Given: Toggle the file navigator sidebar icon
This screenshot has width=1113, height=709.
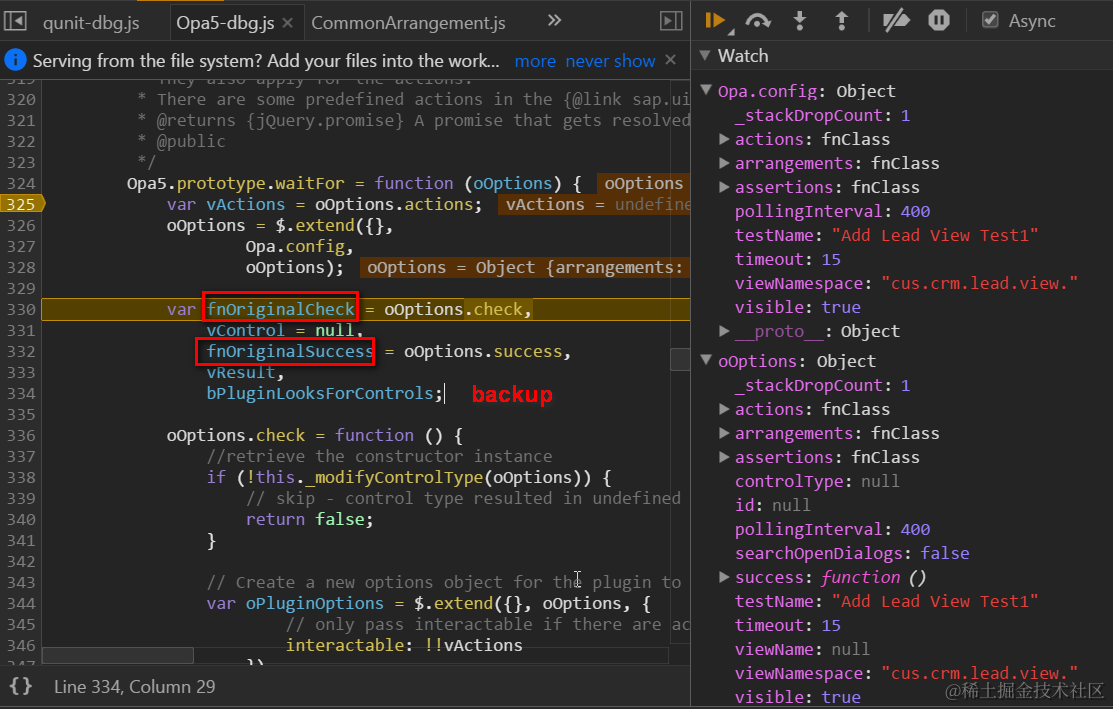Looking at the screenshot, I should pyautogui.click(x=15, y=21).
